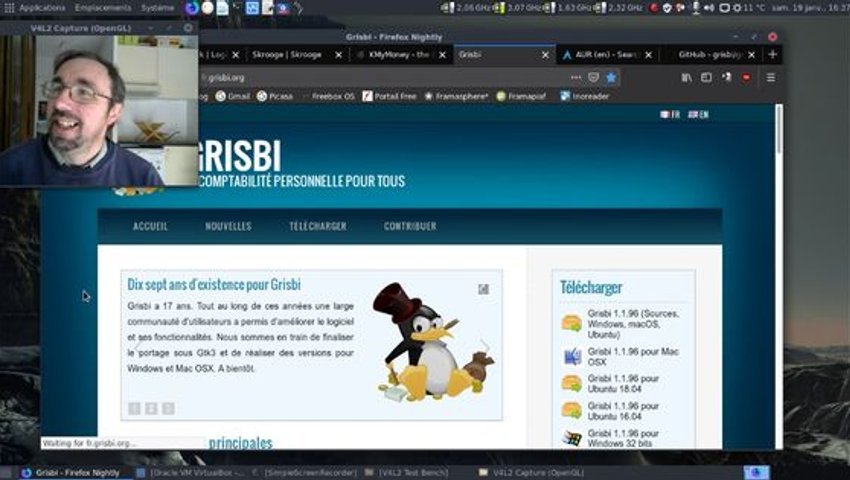Open the ACCUEIL navigation item
This screenshot has height=480, width=850.
(150, 226)
